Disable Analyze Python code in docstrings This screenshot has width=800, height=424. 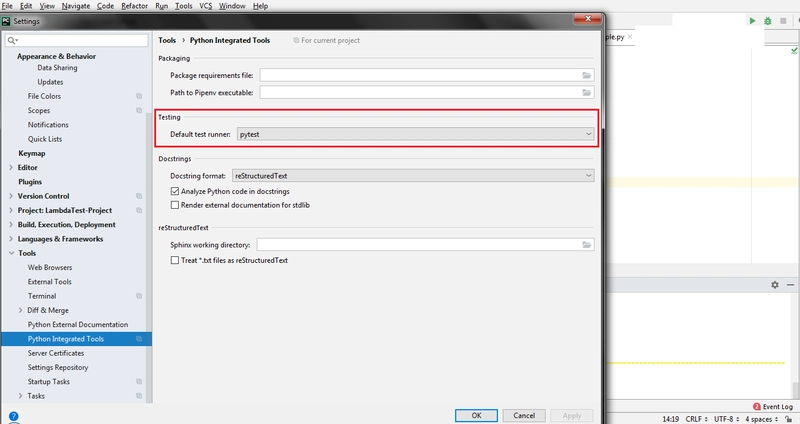[176, 191]
